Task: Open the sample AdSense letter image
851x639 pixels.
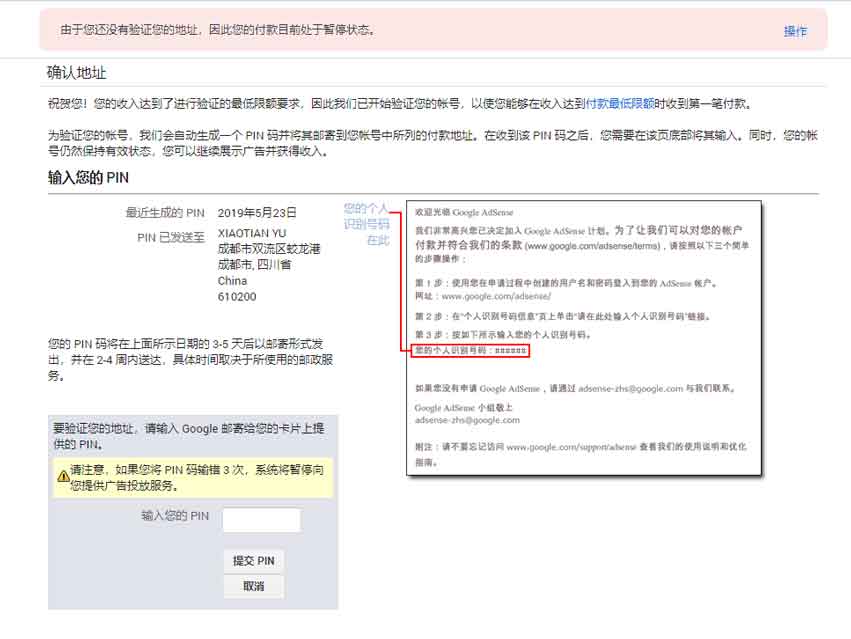Action: click(x=584, y=337)
